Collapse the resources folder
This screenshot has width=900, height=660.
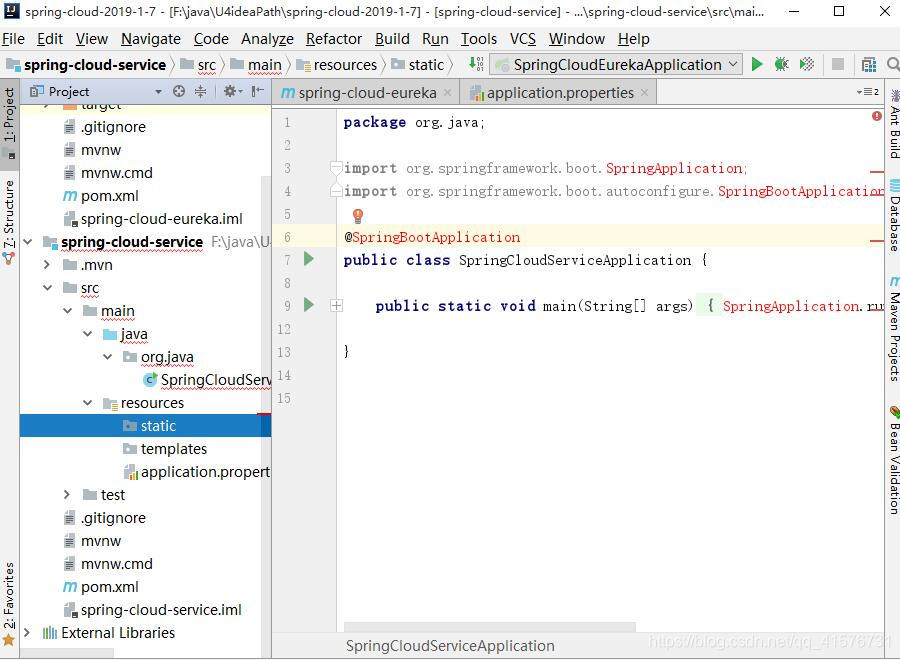pyautogui.click(x=88, y=403)
